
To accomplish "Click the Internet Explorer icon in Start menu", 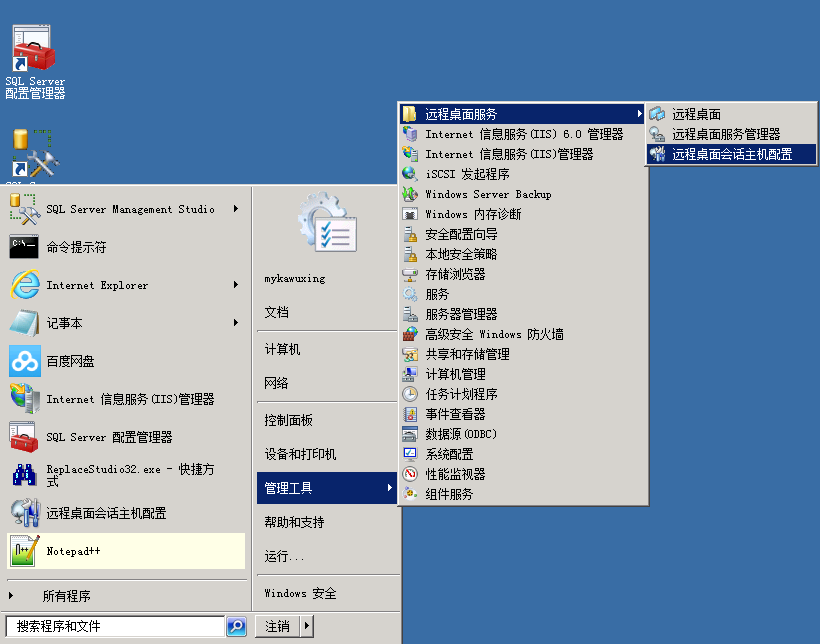I will 25,285.
